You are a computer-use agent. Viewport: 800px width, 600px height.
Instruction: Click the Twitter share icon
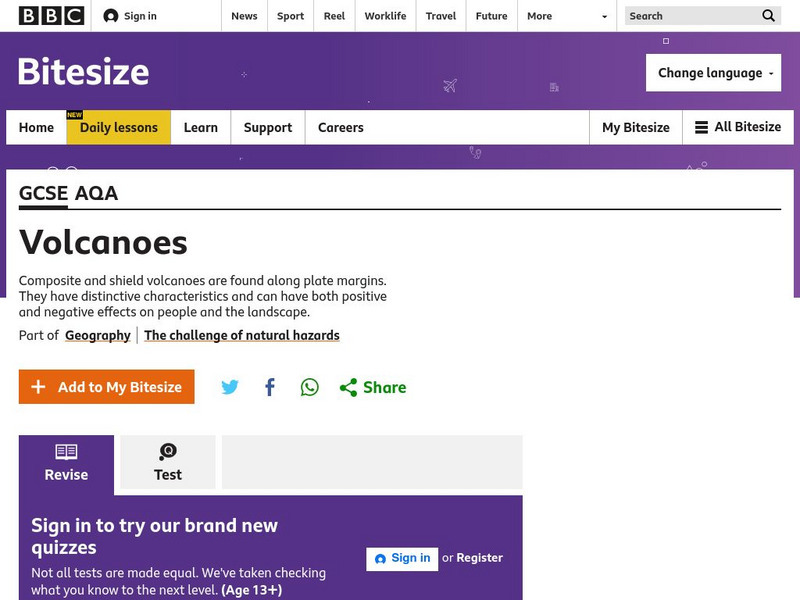[x=230, y=387]
